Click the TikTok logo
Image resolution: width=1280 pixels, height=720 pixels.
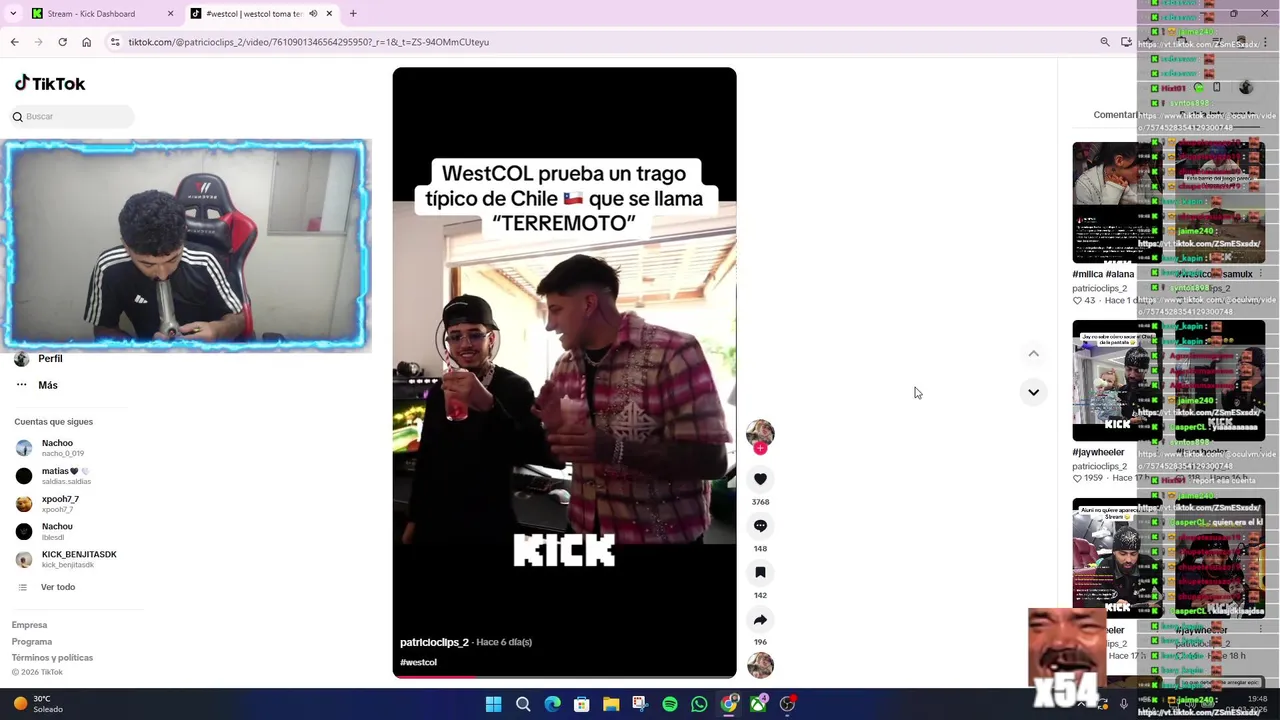(50, 84)
